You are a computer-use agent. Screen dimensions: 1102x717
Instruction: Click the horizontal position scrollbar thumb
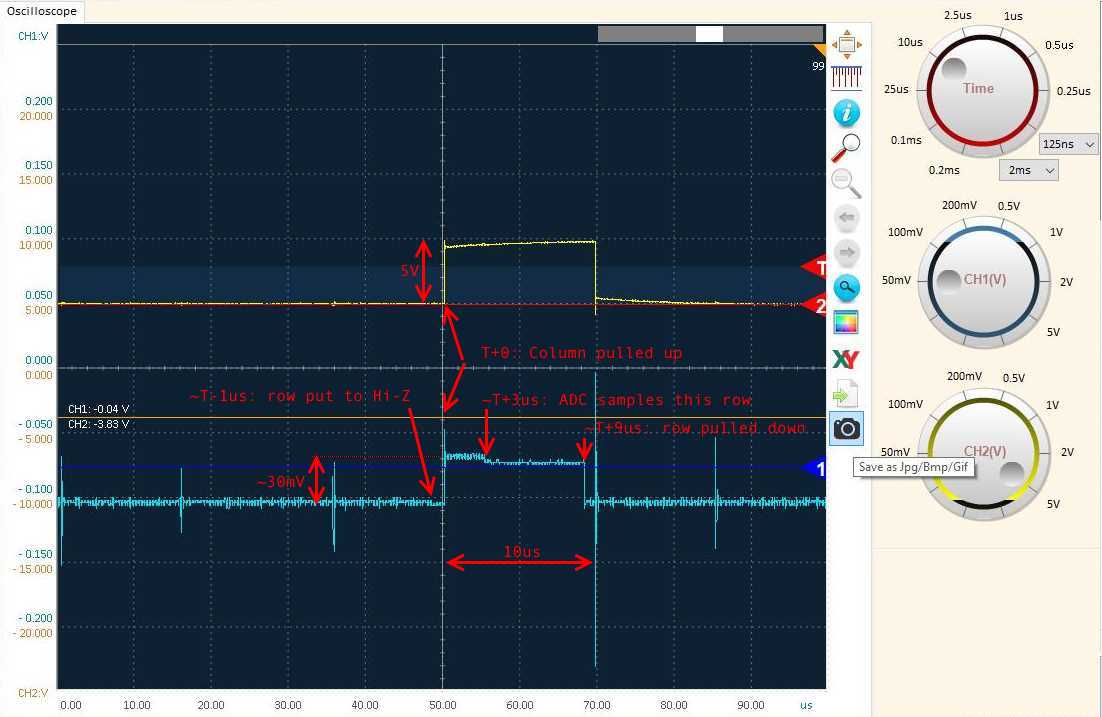coord(709,33)
